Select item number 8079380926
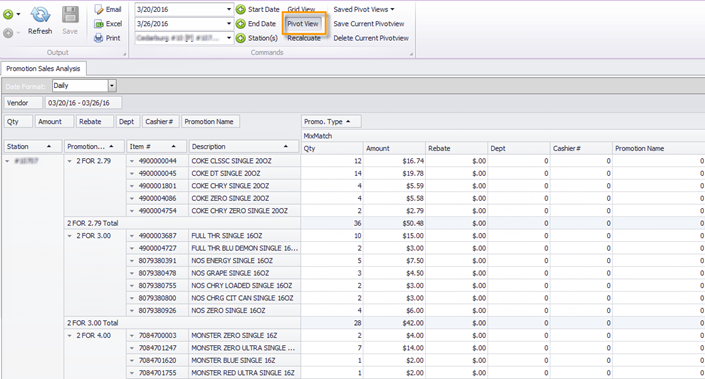 (157, 311)
